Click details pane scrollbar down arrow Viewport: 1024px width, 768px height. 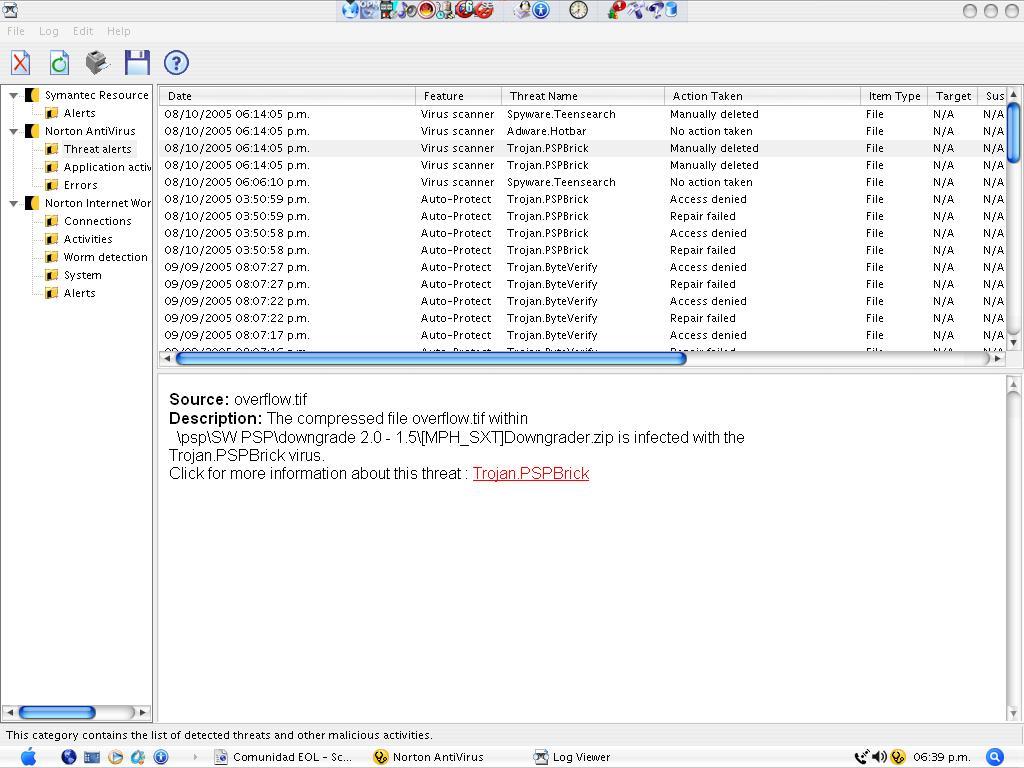tap(1013, 712)
